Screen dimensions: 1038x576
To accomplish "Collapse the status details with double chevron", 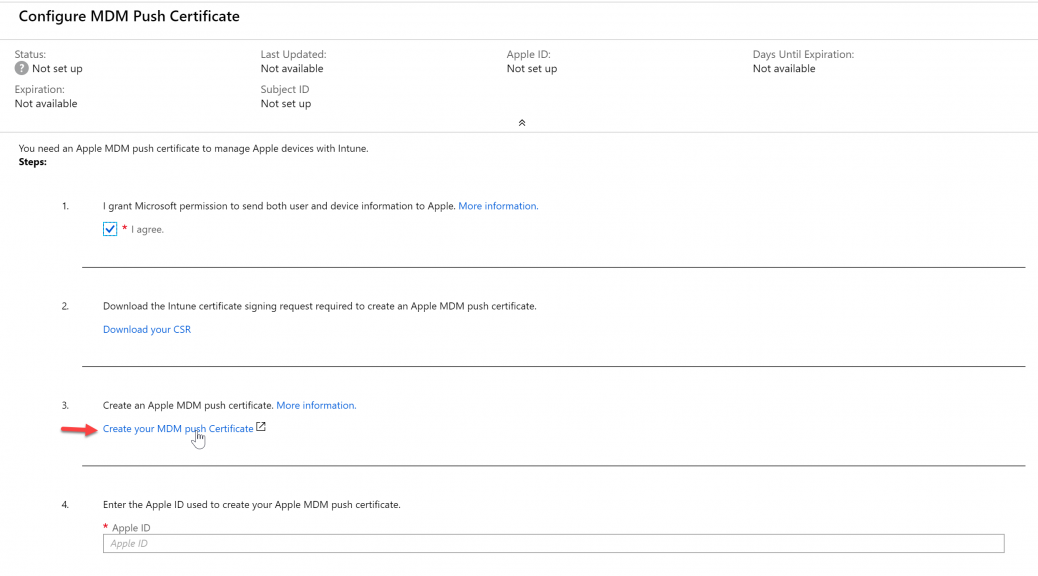I will [x=522, y=122].
